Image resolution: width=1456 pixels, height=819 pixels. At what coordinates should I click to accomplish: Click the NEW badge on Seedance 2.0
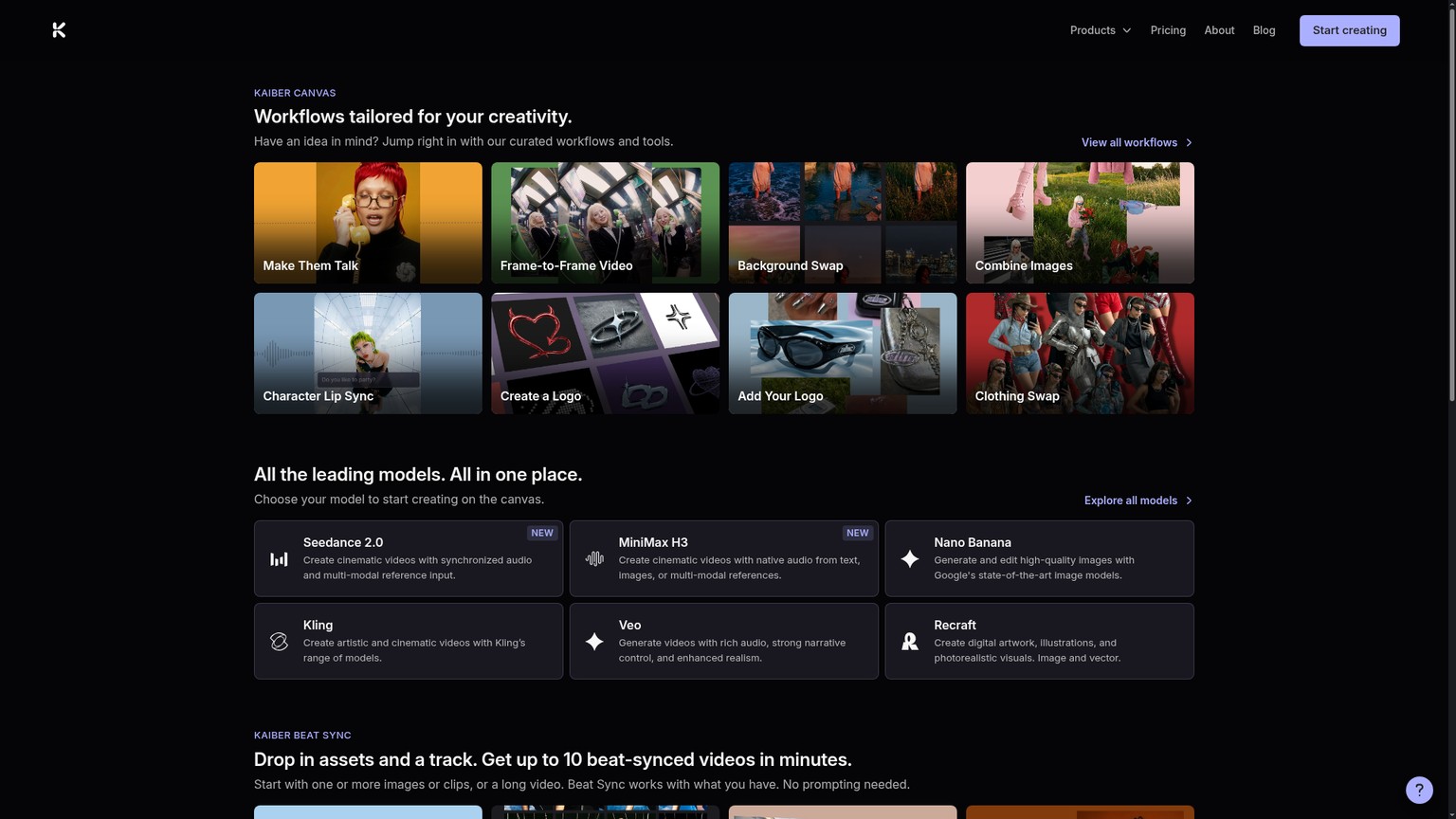pyautogui.click(x=542, y=533)
